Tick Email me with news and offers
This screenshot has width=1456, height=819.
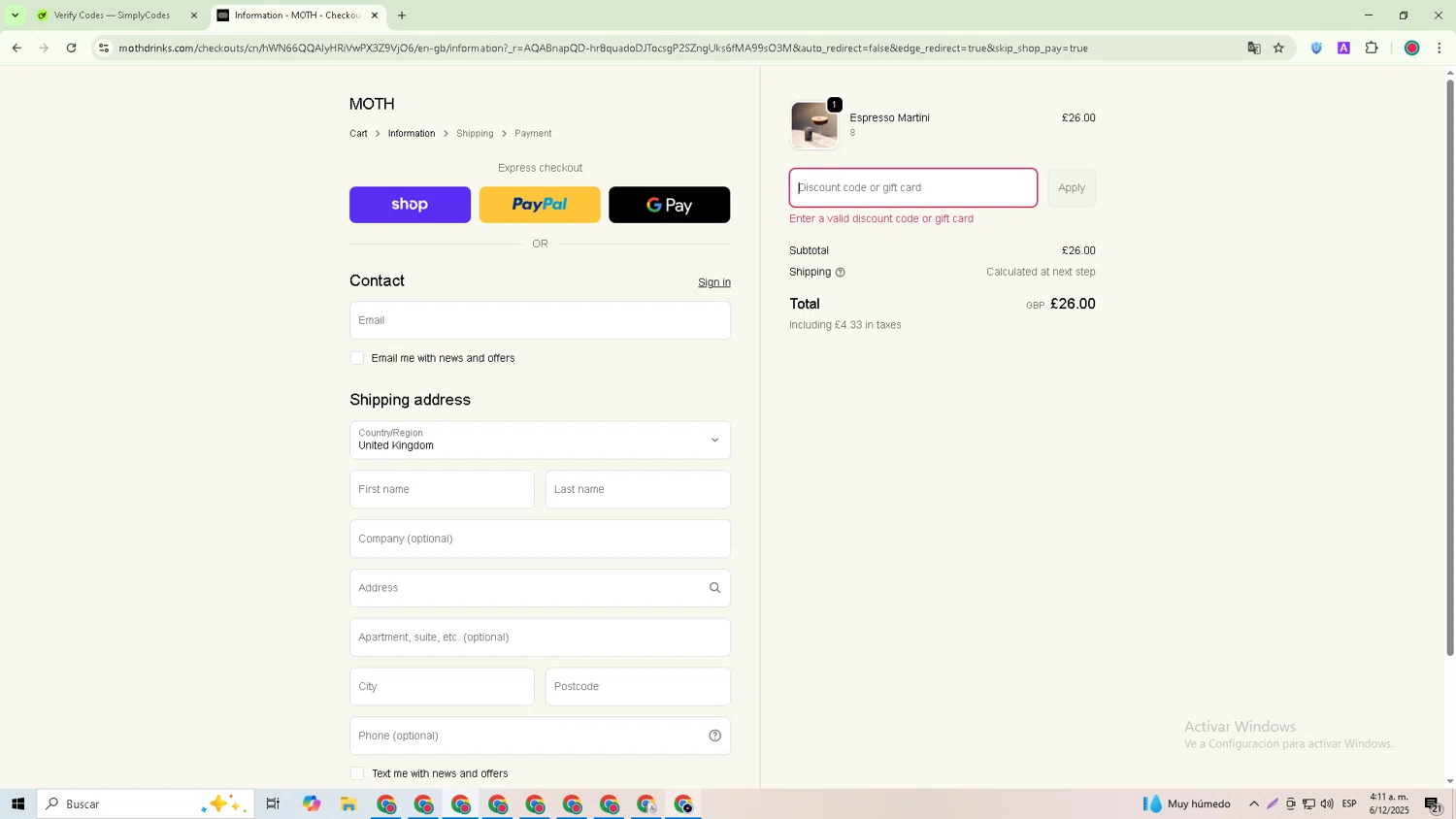[357, 358]
